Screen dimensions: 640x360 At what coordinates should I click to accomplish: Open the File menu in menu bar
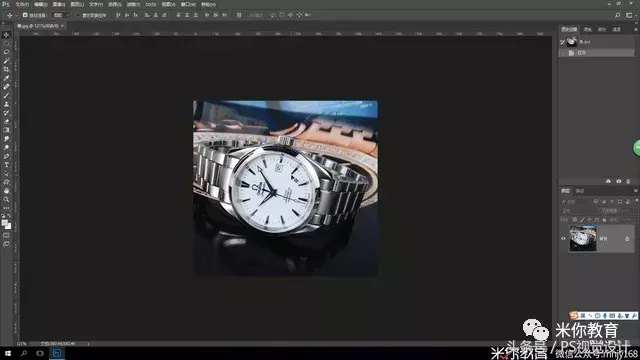click(x=22, y=4)
